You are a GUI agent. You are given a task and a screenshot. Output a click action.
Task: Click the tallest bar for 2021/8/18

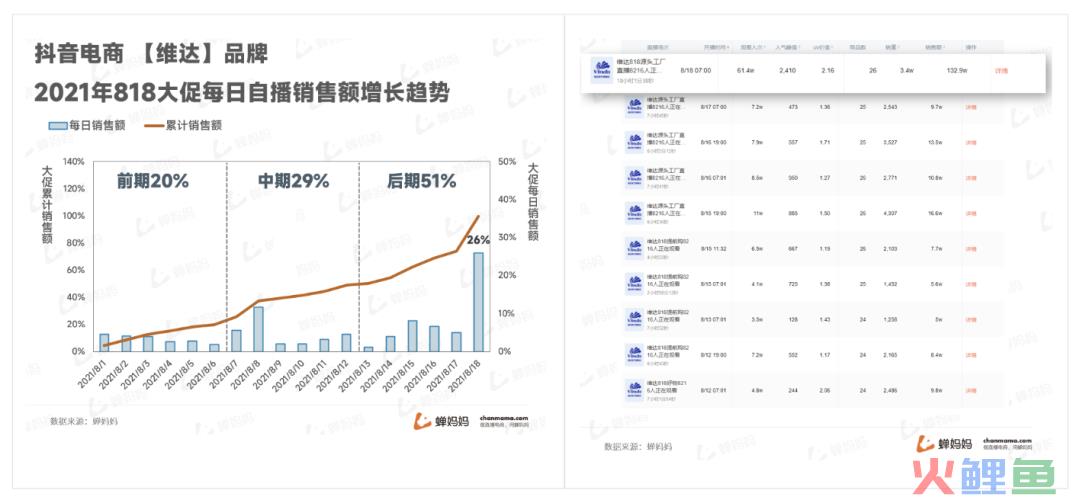coord(478,302)
